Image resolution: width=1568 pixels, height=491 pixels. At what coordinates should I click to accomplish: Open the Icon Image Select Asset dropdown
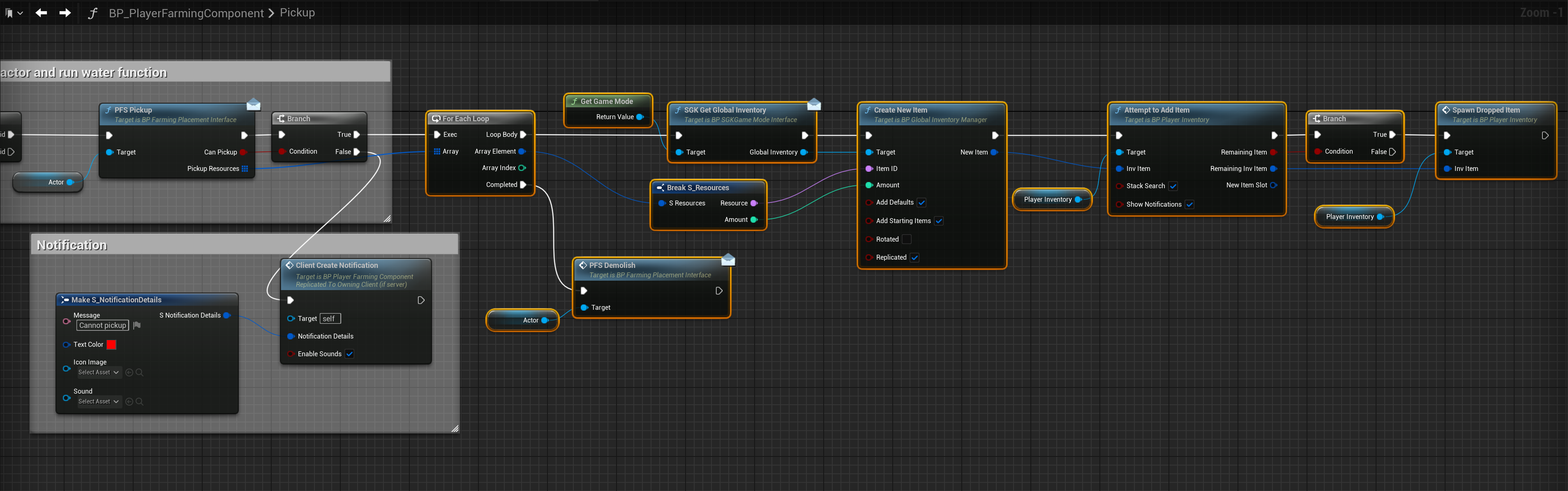pos(99,372)
